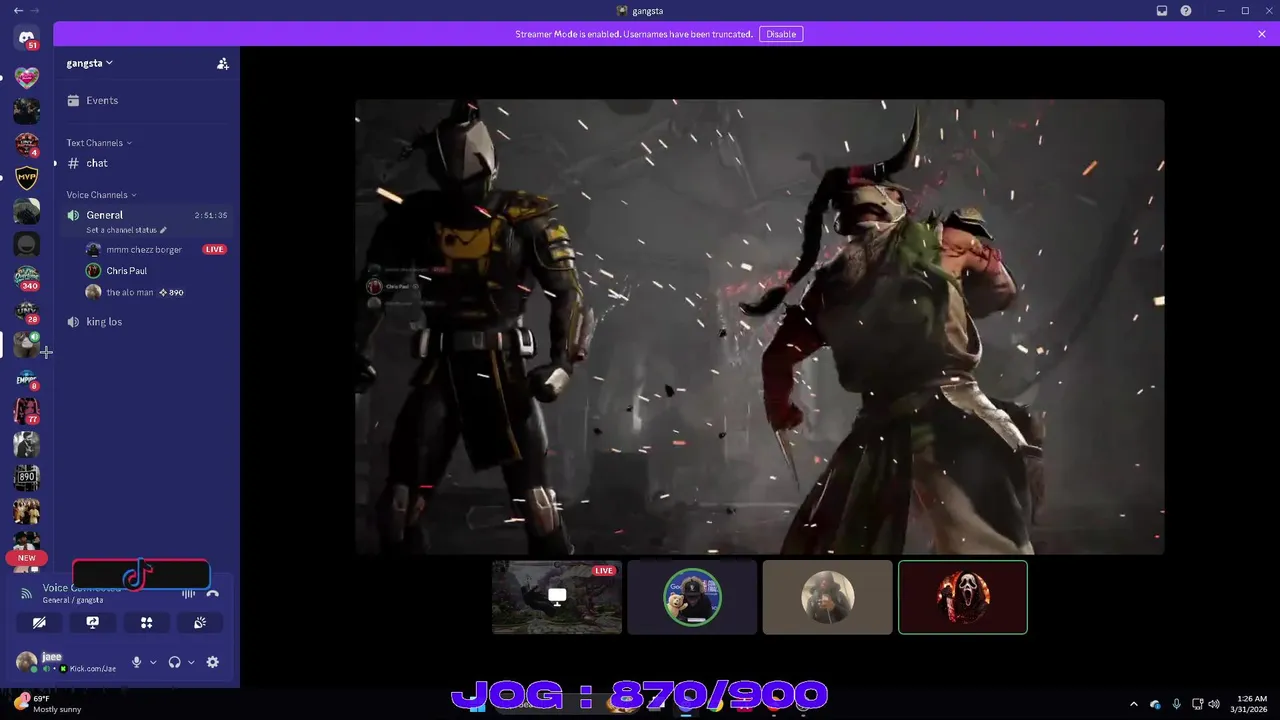Viewport: 1280px width, 720px height.
Task: Select the teddy bear avatar tile
Action: pos(692,597)
